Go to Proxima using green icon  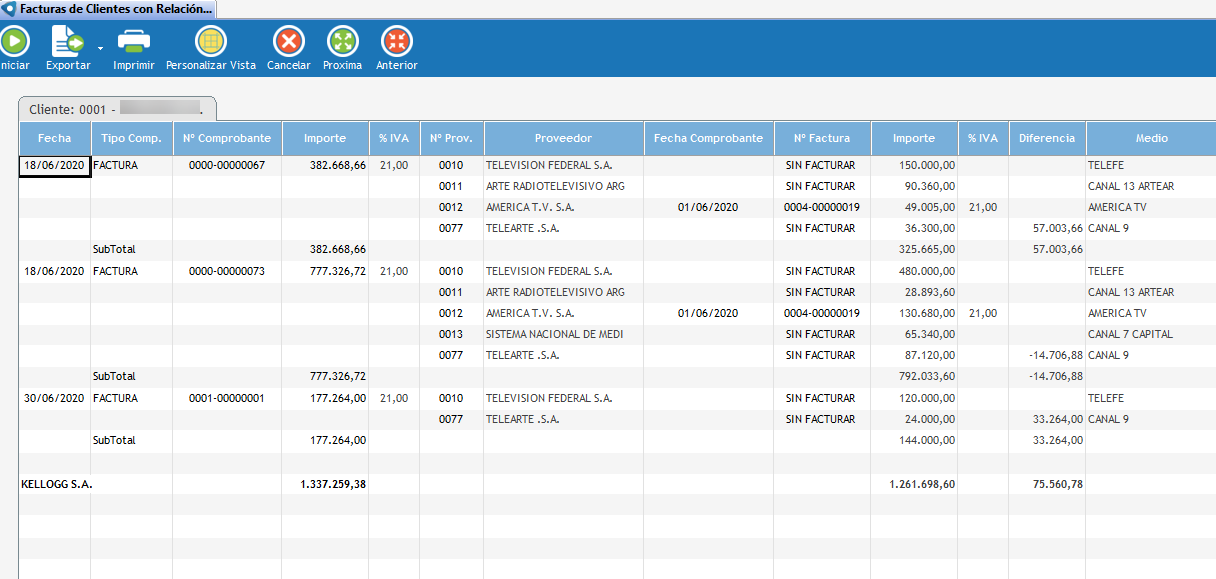pos(342,42)
